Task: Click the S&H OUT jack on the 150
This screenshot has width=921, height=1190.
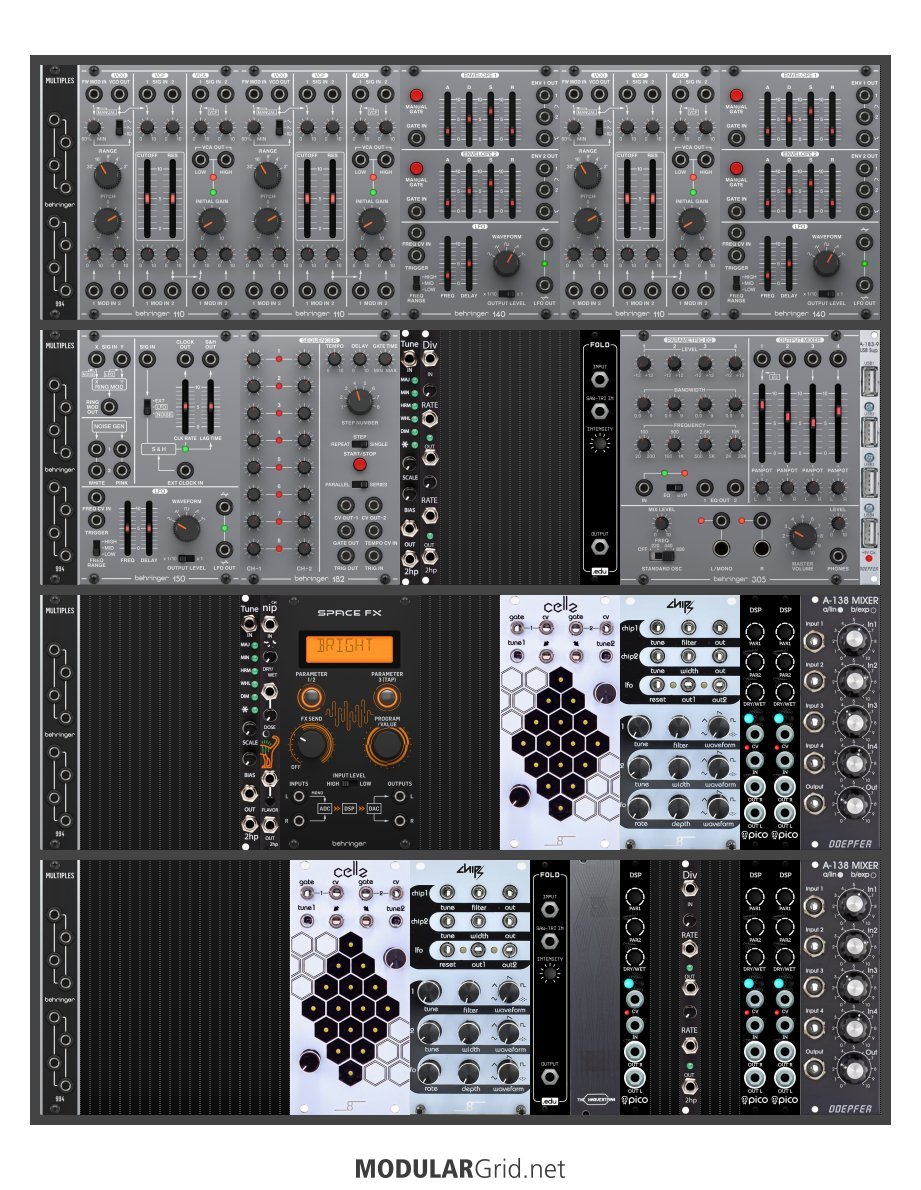Action: pyautogui.click(x=211, y=359)
